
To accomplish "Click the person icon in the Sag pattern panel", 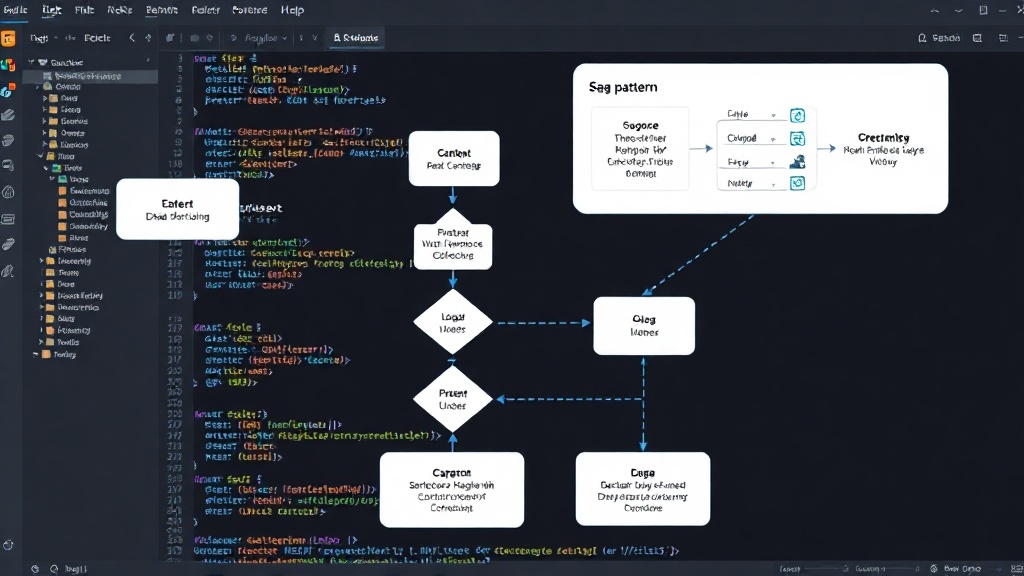I will [797, 162].
